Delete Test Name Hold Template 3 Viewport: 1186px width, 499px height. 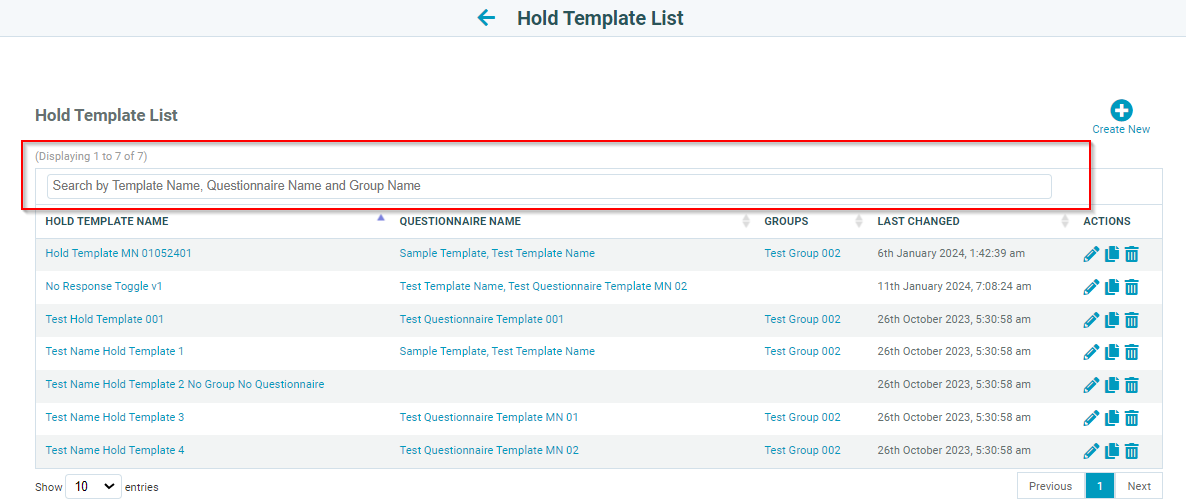[x=1131, y=418]
